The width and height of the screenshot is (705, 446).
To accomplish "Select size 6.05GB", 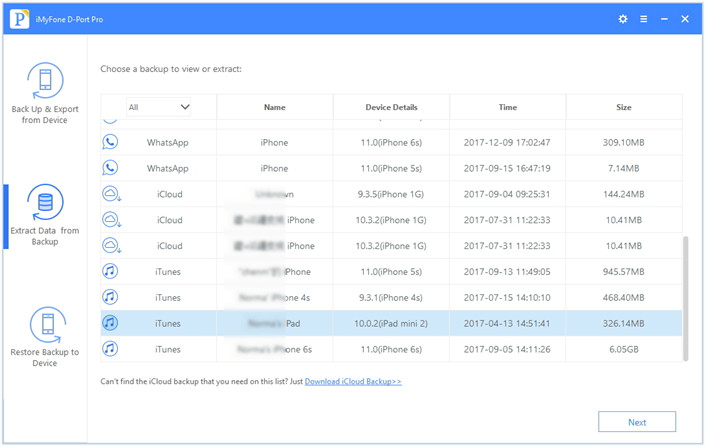I will 624,349.
